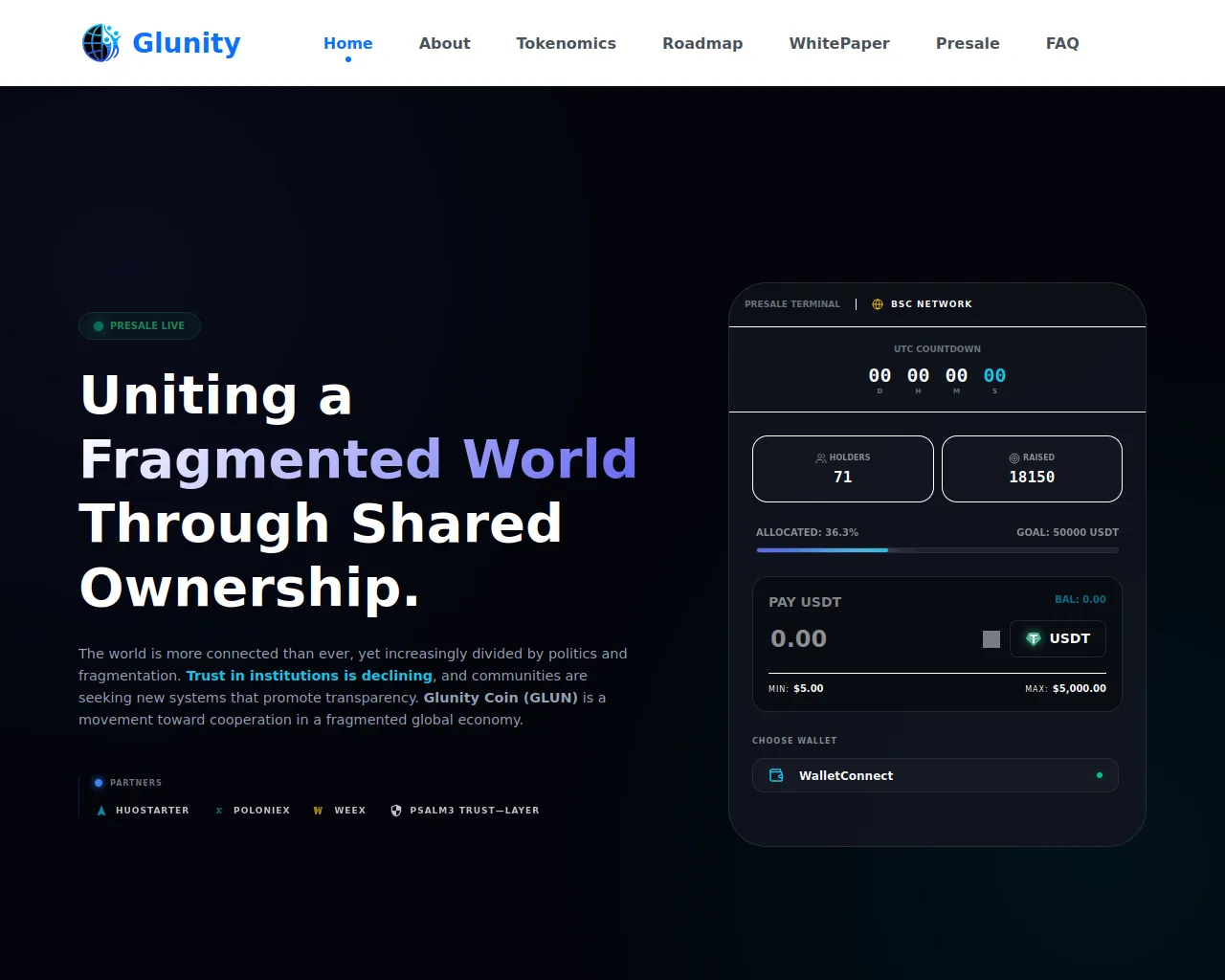Viewport: 1225px width, 980px height.
Task: Click the POLONIEX partner name
Action: (261, 811)
